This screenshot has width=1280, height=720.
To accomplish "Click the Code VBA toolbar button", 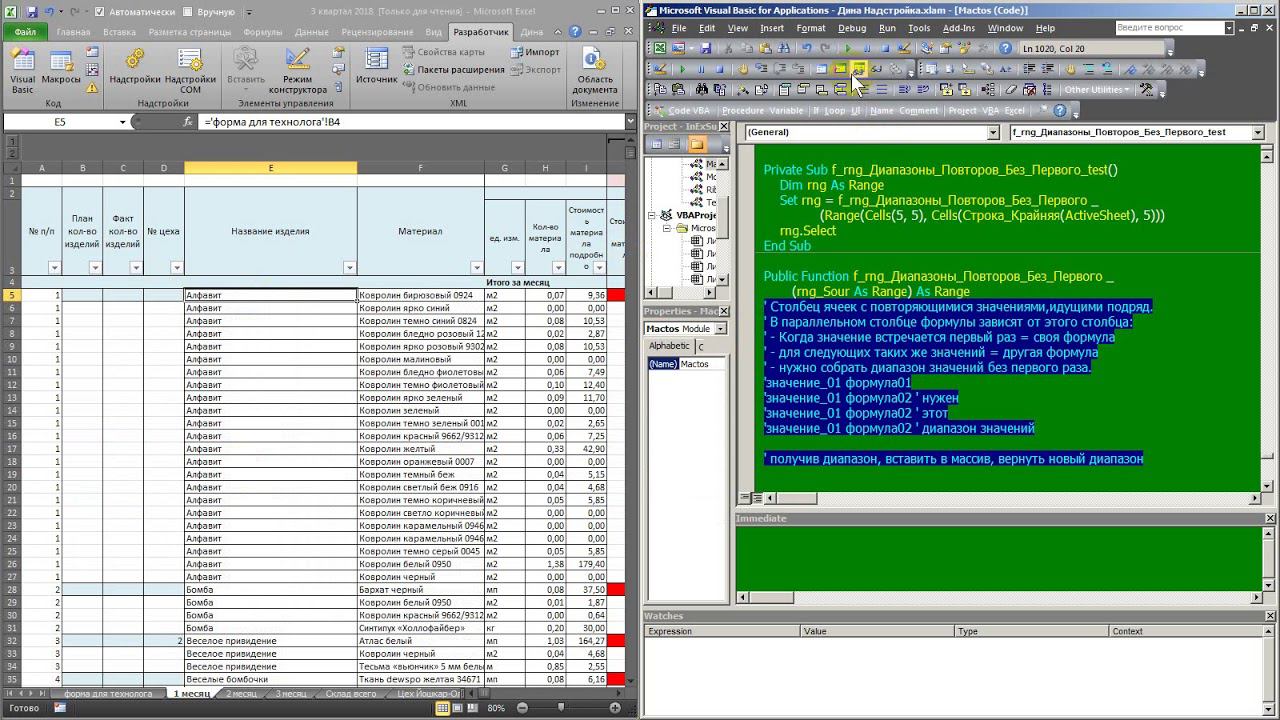I will point(681,110).
